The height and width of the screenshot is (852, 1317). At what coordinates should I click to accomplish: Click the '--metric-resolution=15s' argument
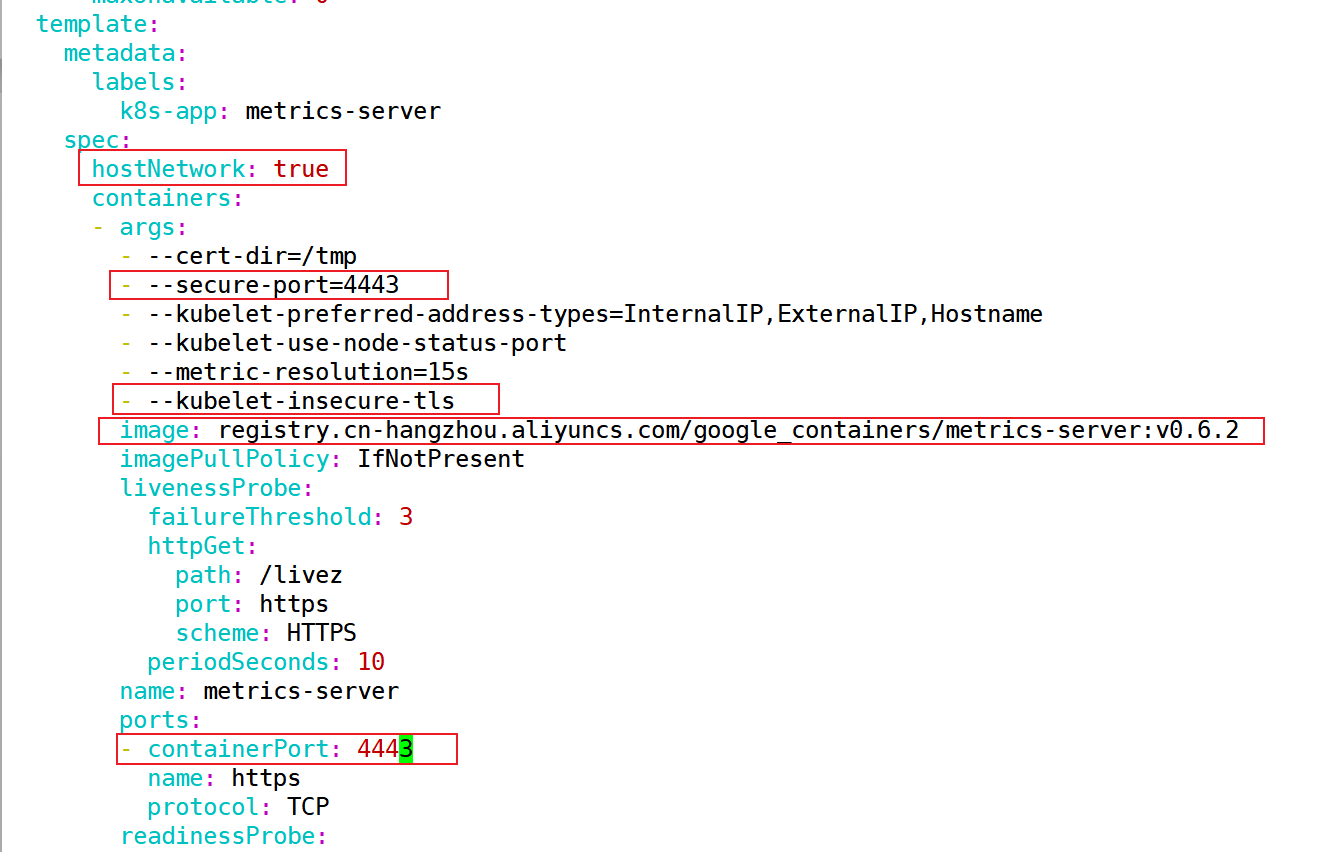(308, 372)
